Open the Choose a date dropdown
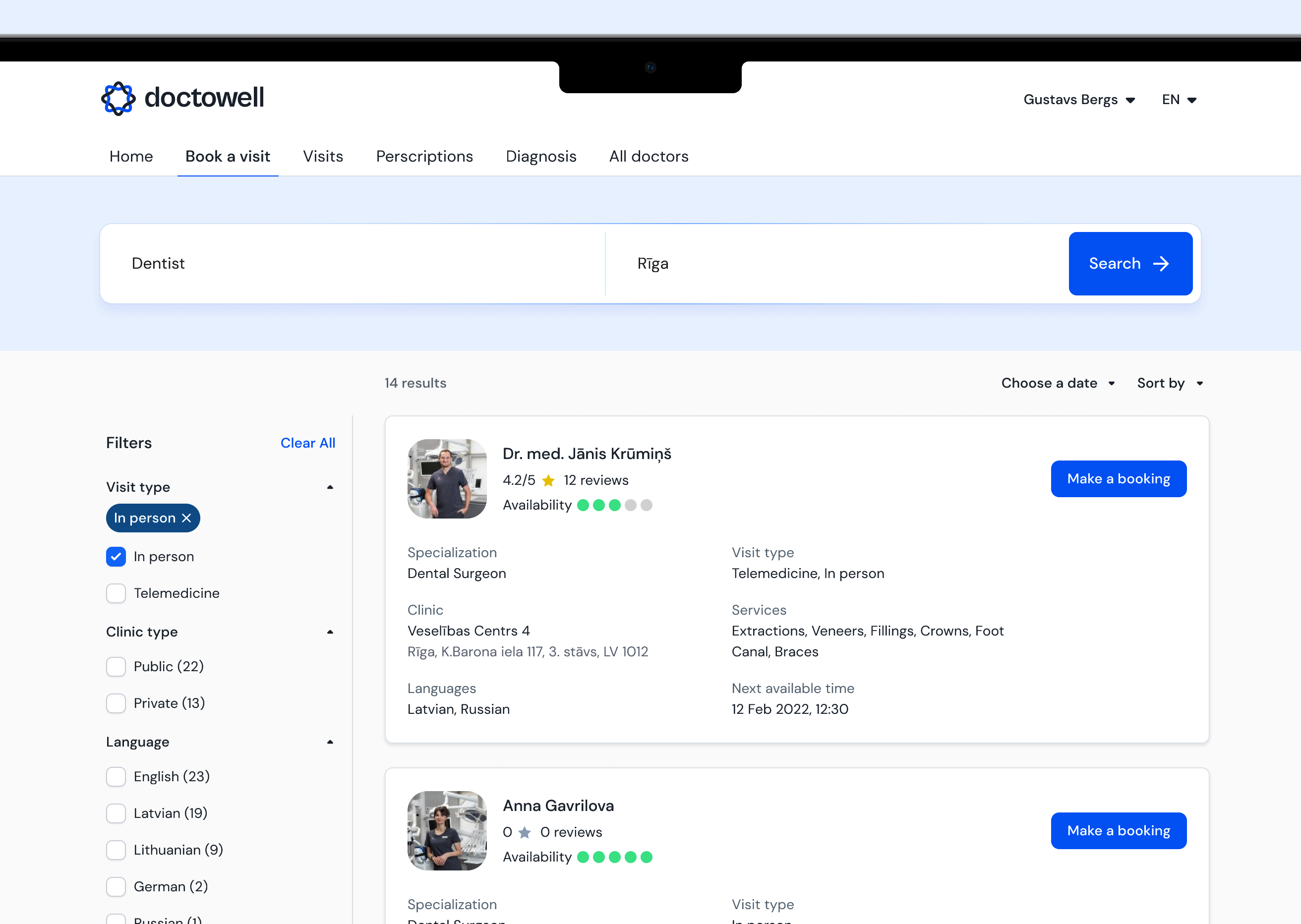 pyautogui.click(x=1058, y=383)
